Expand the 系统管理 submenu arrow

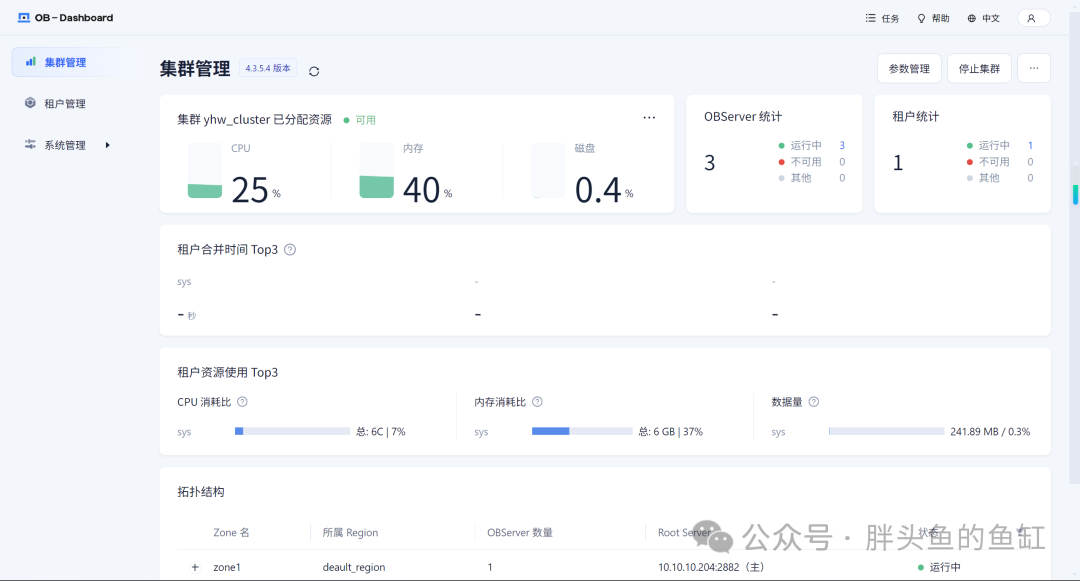[107, 145]
